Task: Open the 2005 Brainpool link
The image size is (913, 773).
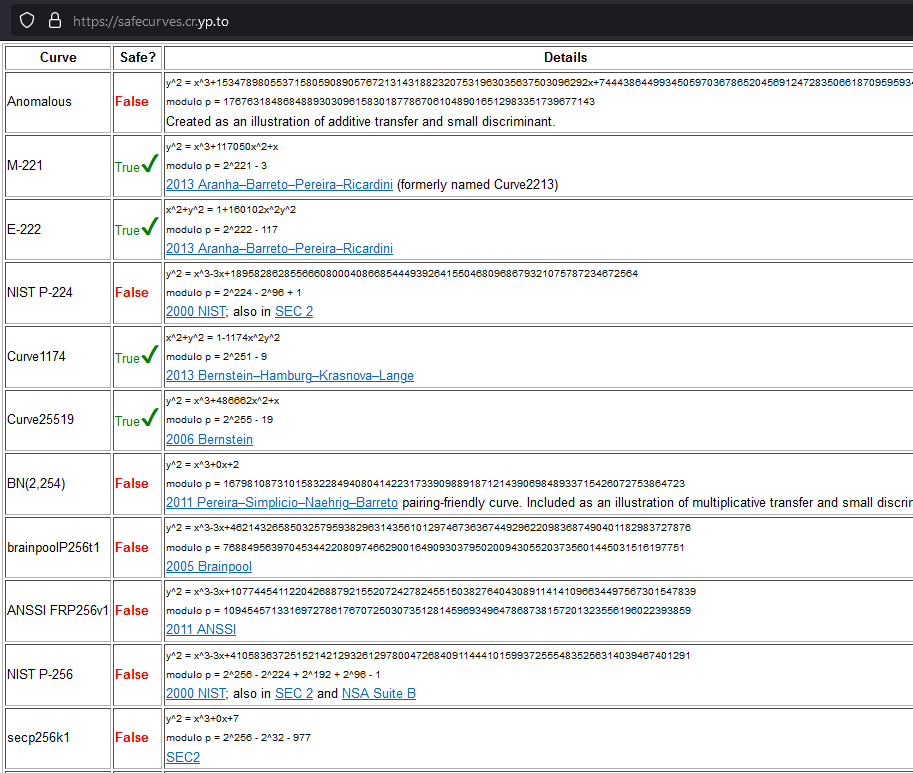Action: coord(209,566)
